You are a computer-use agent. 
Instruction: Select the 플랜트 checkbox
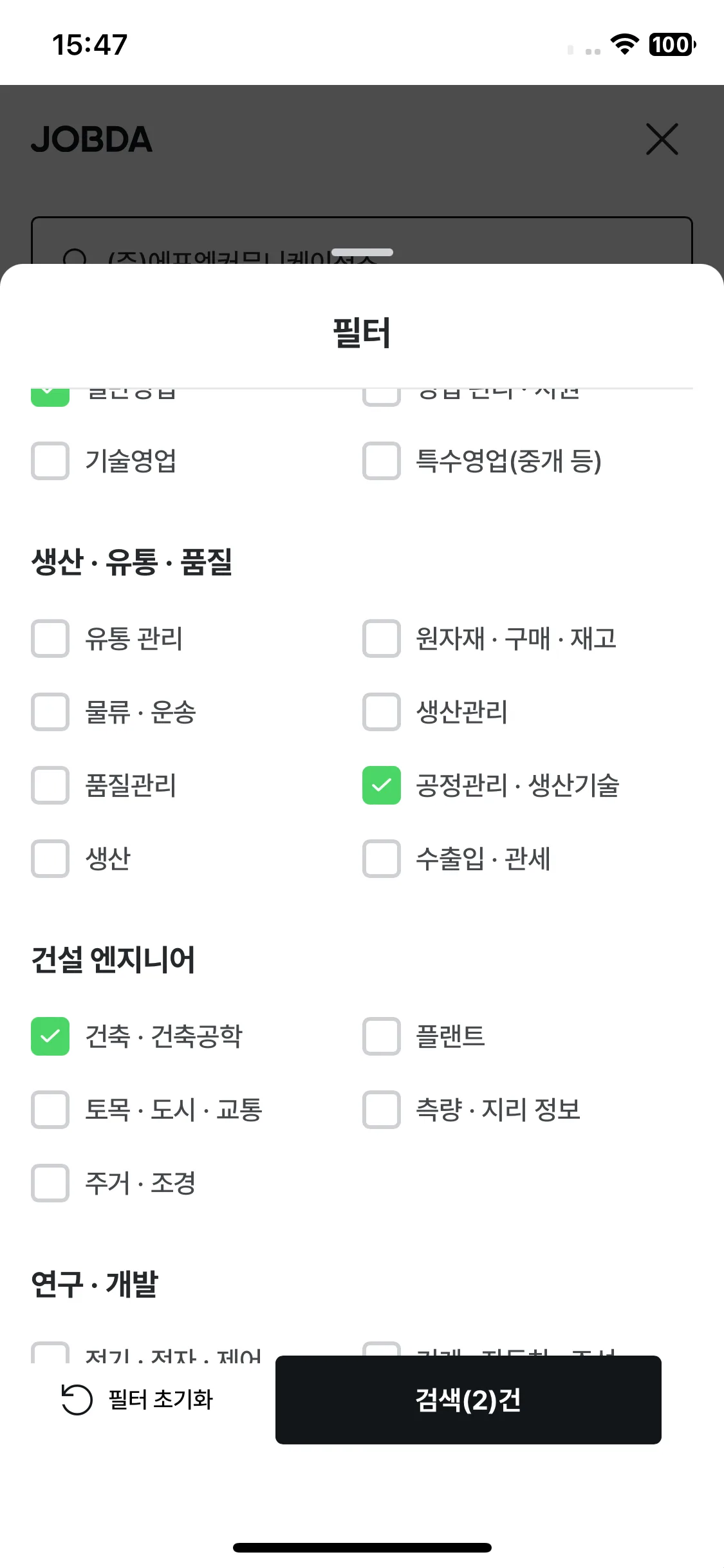coord(382,1036)
